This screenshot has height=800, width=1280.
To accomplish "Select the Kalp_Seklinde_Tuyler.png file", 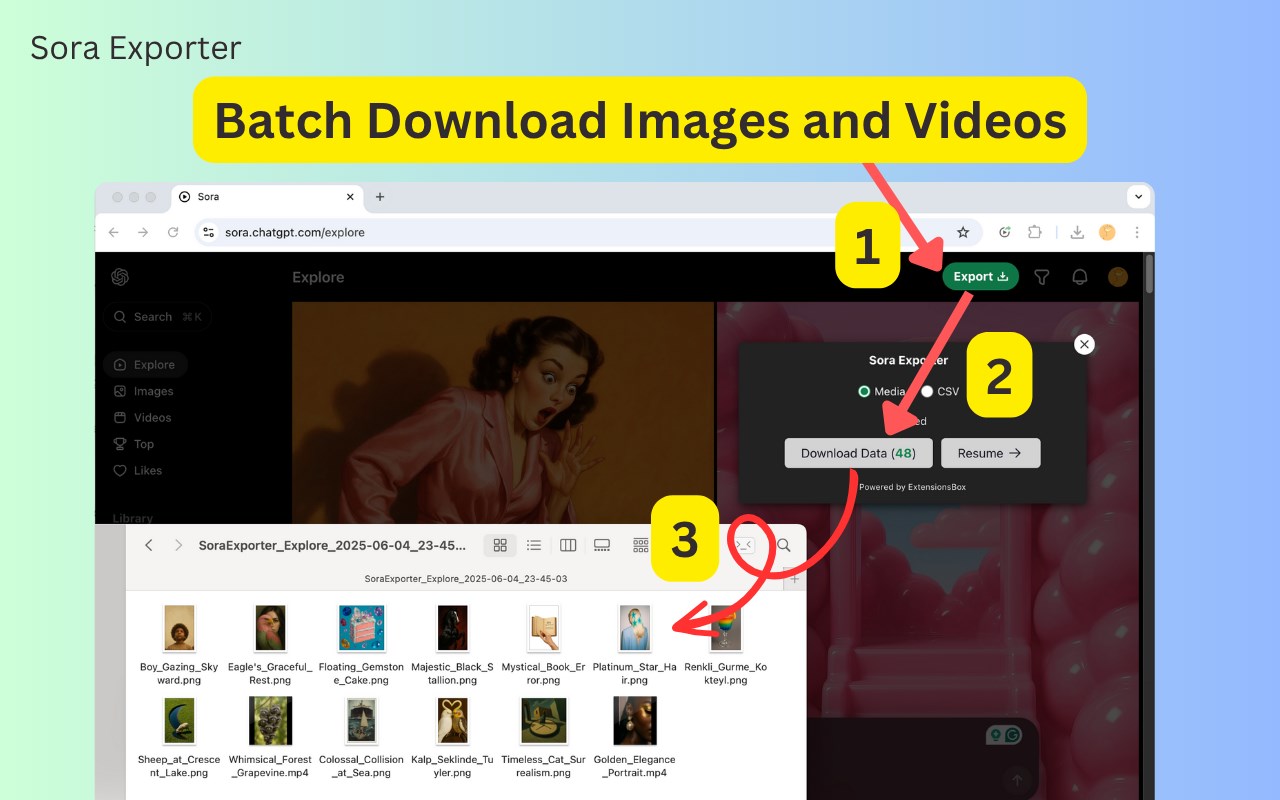I will click(452, 738).
